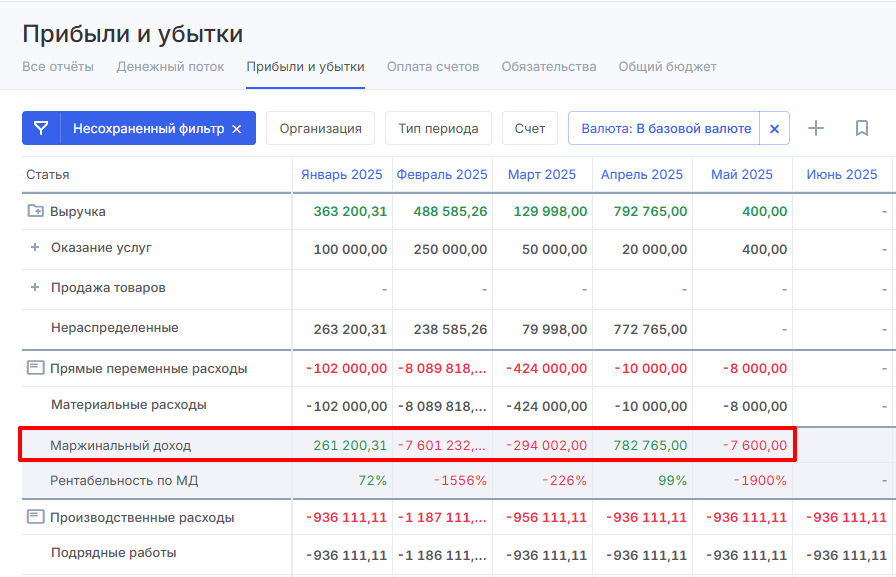The image size is (896, 577).
Task: Open the Оплата счетов tab
Action: (433, 67)
